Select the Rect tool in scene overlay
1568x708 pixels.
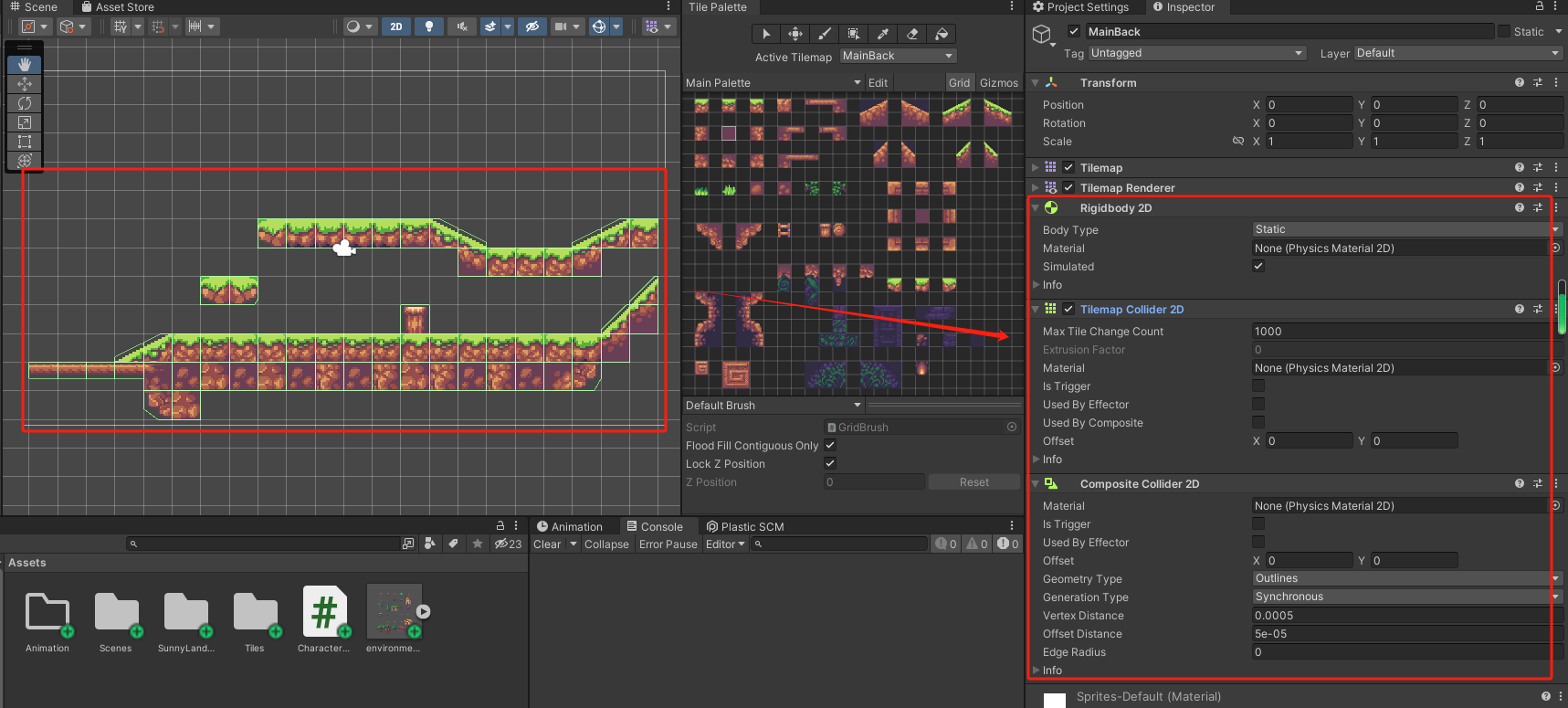click(x=25, y=142)
